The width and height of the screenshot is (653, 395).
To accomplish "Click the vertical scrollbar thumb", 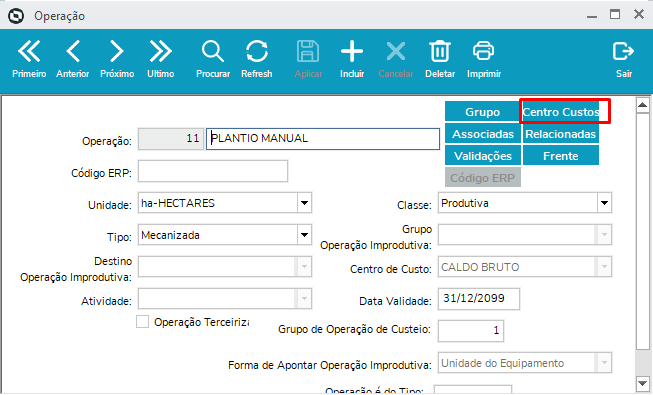I will [643, 231].
